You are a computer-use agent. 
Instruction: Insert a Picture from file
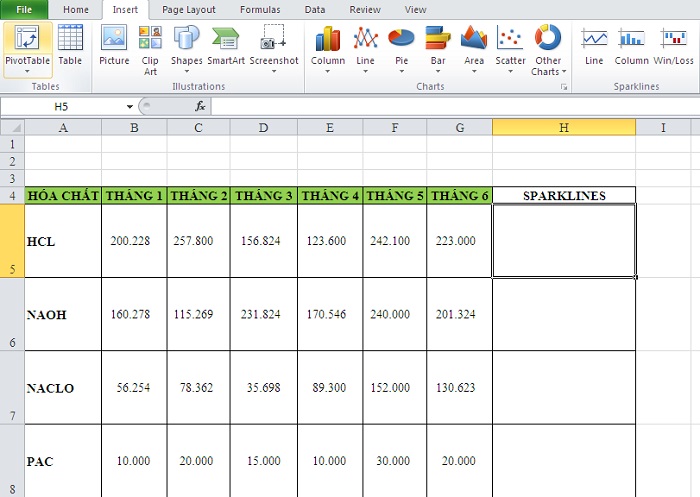click(x=114, y=46)
